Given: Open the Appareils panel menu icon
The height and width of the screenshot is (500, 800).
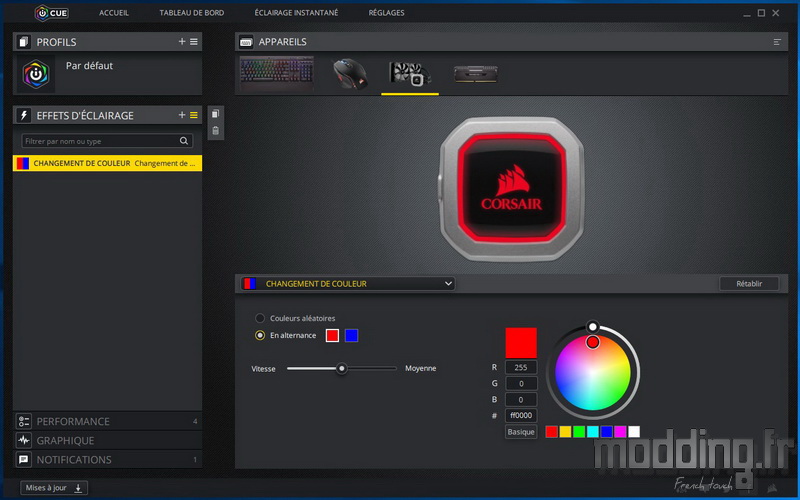Looking at the screenshot, I should coord(777,42).
